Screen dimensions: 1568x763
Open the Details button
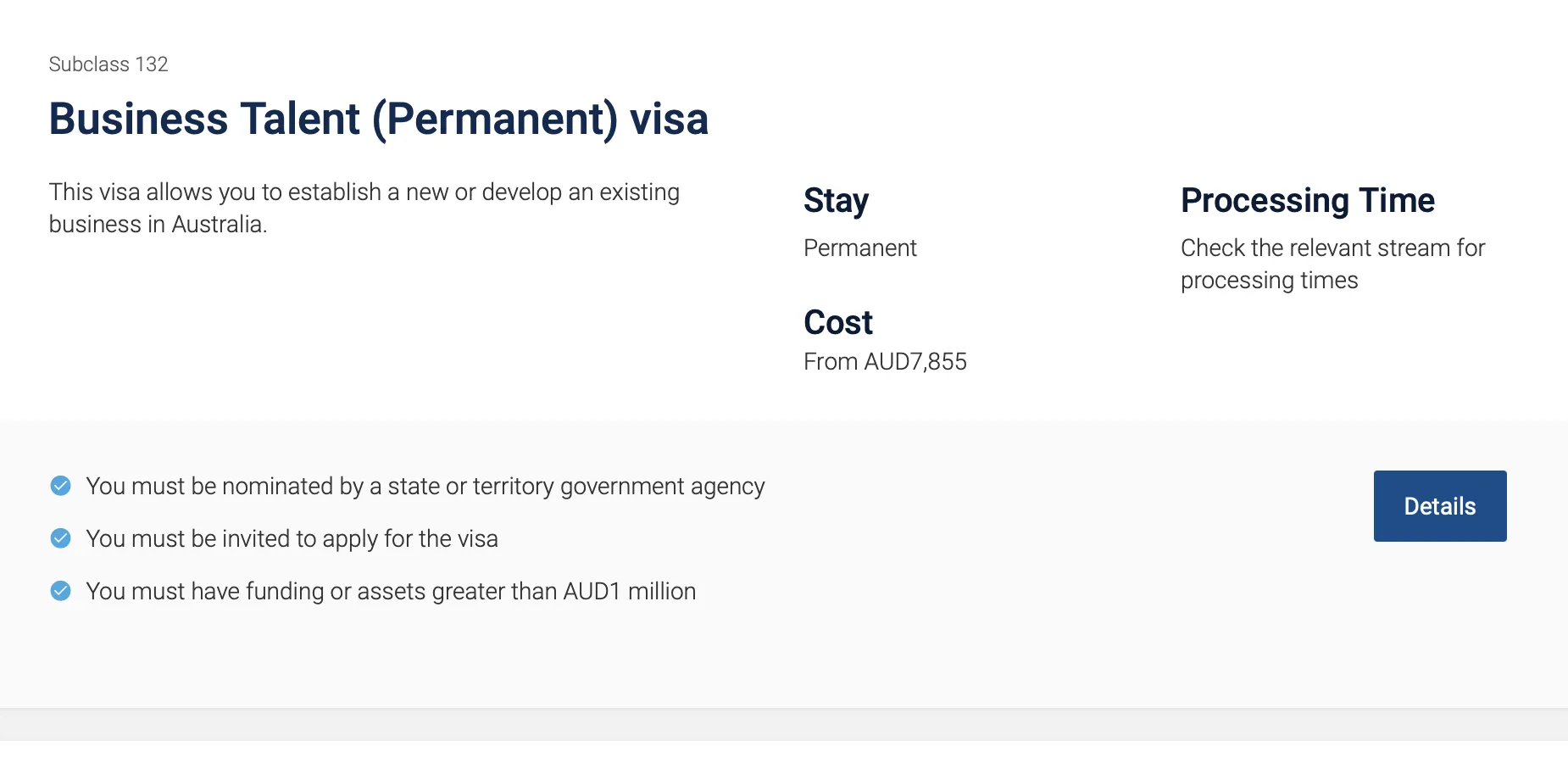(x=1440, y=506)
